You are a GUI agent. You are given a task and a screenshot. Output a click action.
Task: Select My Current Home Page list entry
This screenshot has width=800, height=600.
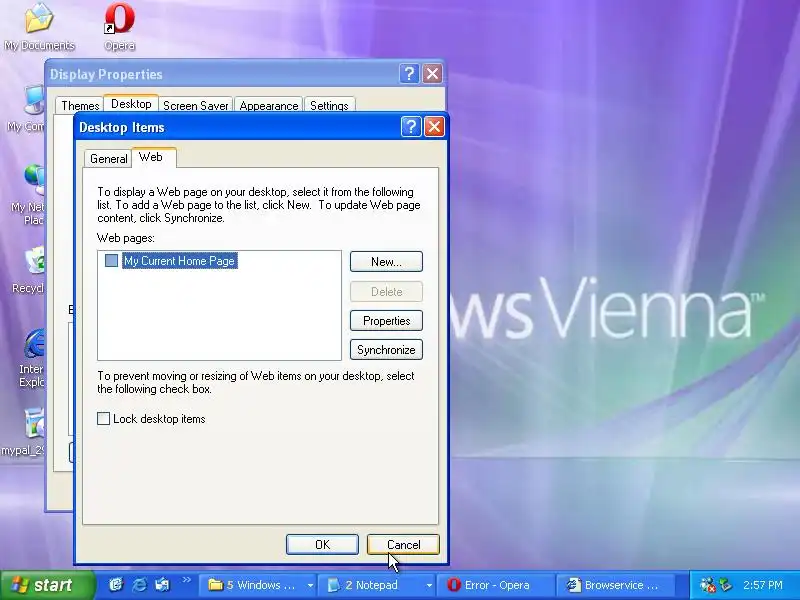coord(180,261)
